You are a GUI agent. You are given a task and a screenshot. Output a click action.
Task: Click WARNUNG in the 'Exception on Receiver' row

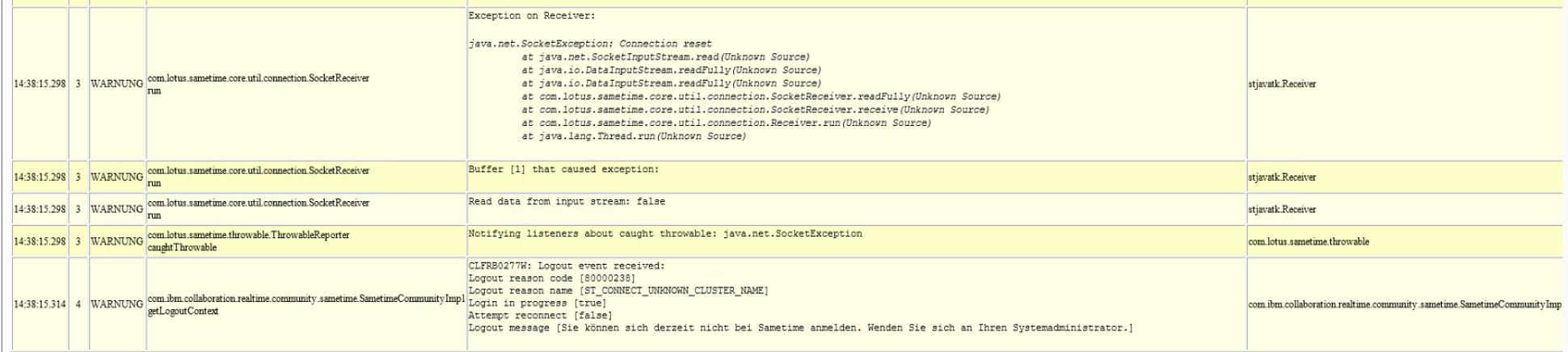click(116, 84)
